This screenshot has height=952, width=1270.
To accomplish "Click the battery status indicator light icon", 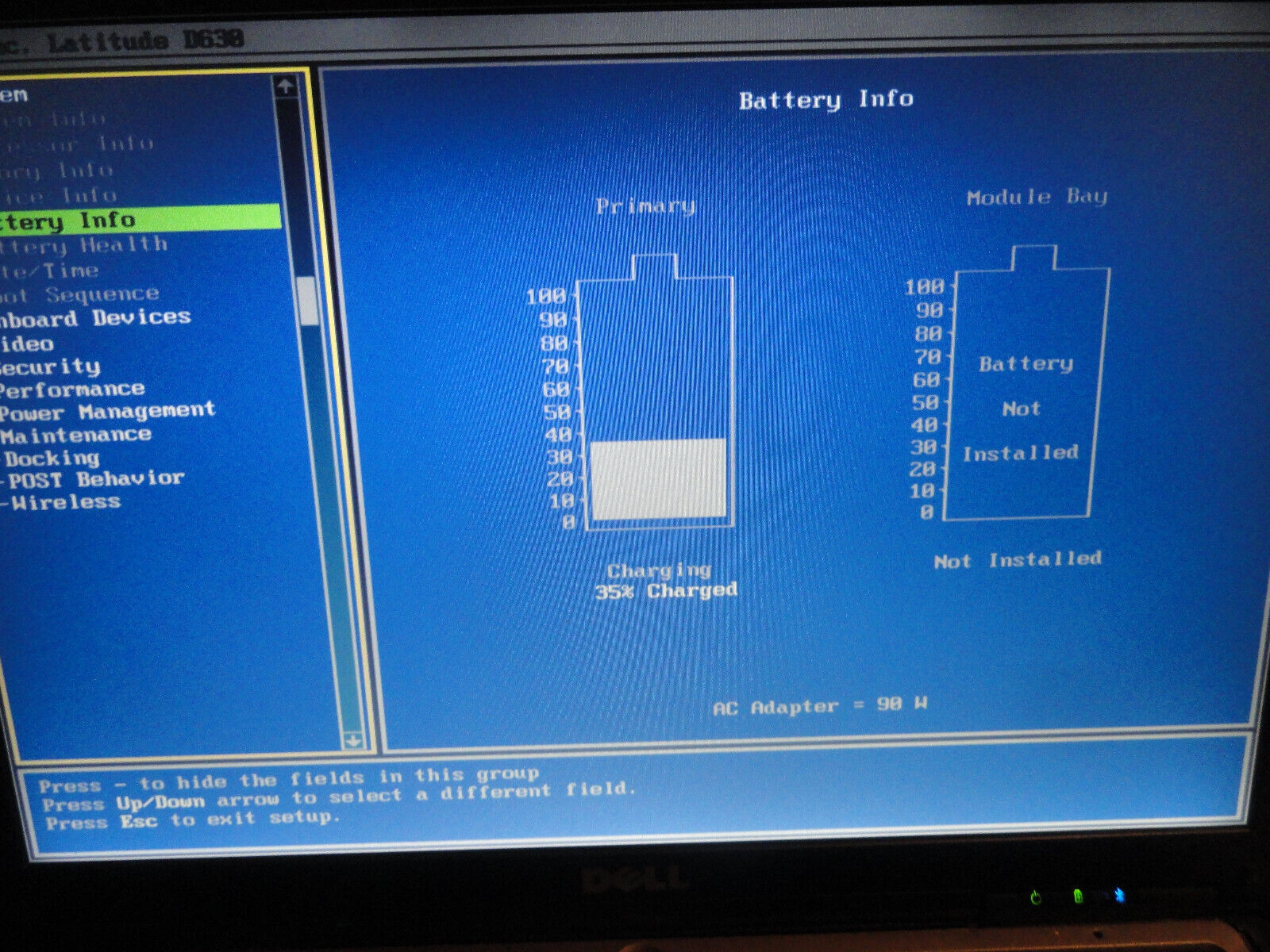I will (1078, 896).
